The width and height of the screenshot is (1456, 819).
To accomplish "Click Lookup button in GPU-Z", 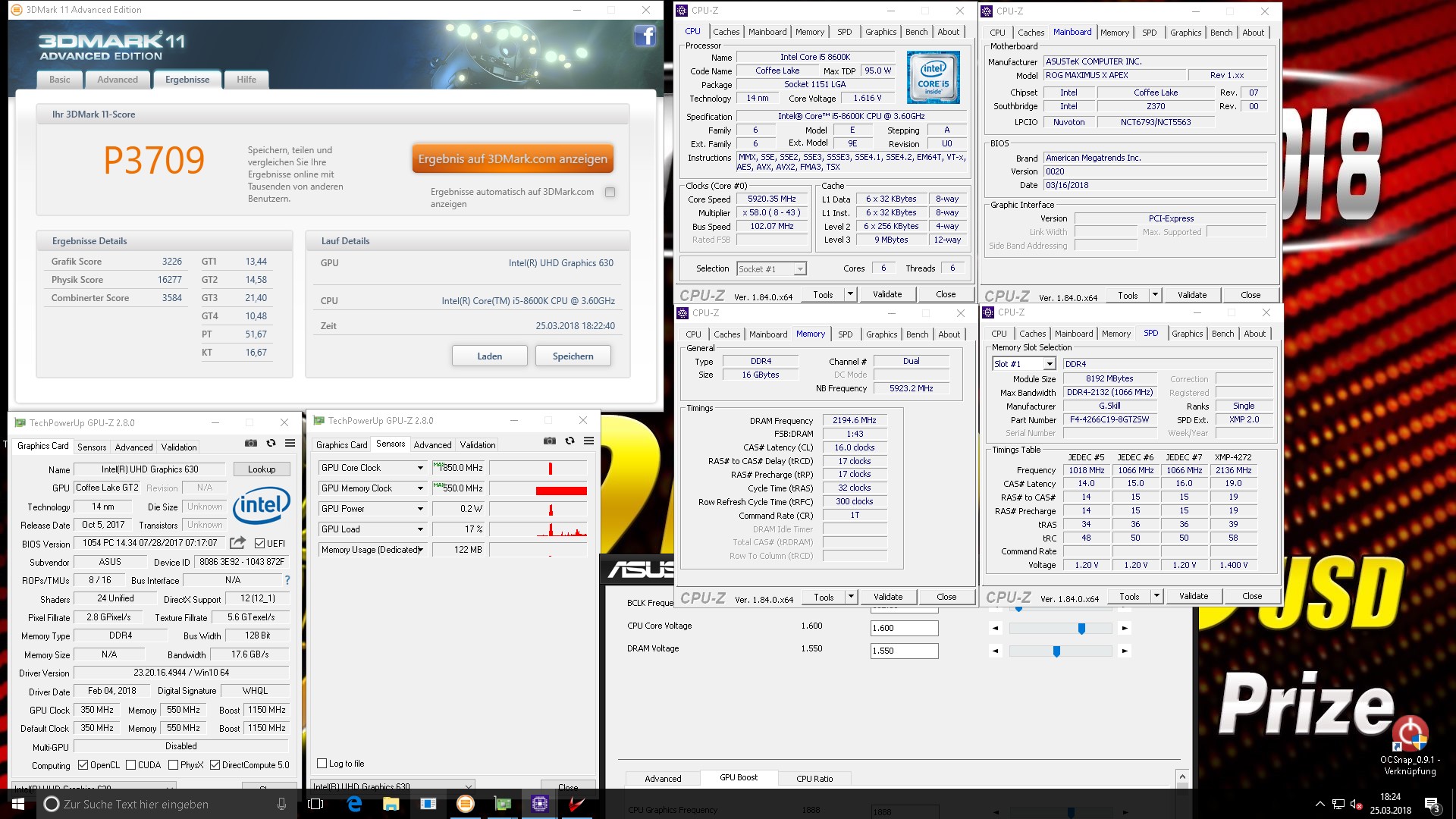I will point(262,469).
